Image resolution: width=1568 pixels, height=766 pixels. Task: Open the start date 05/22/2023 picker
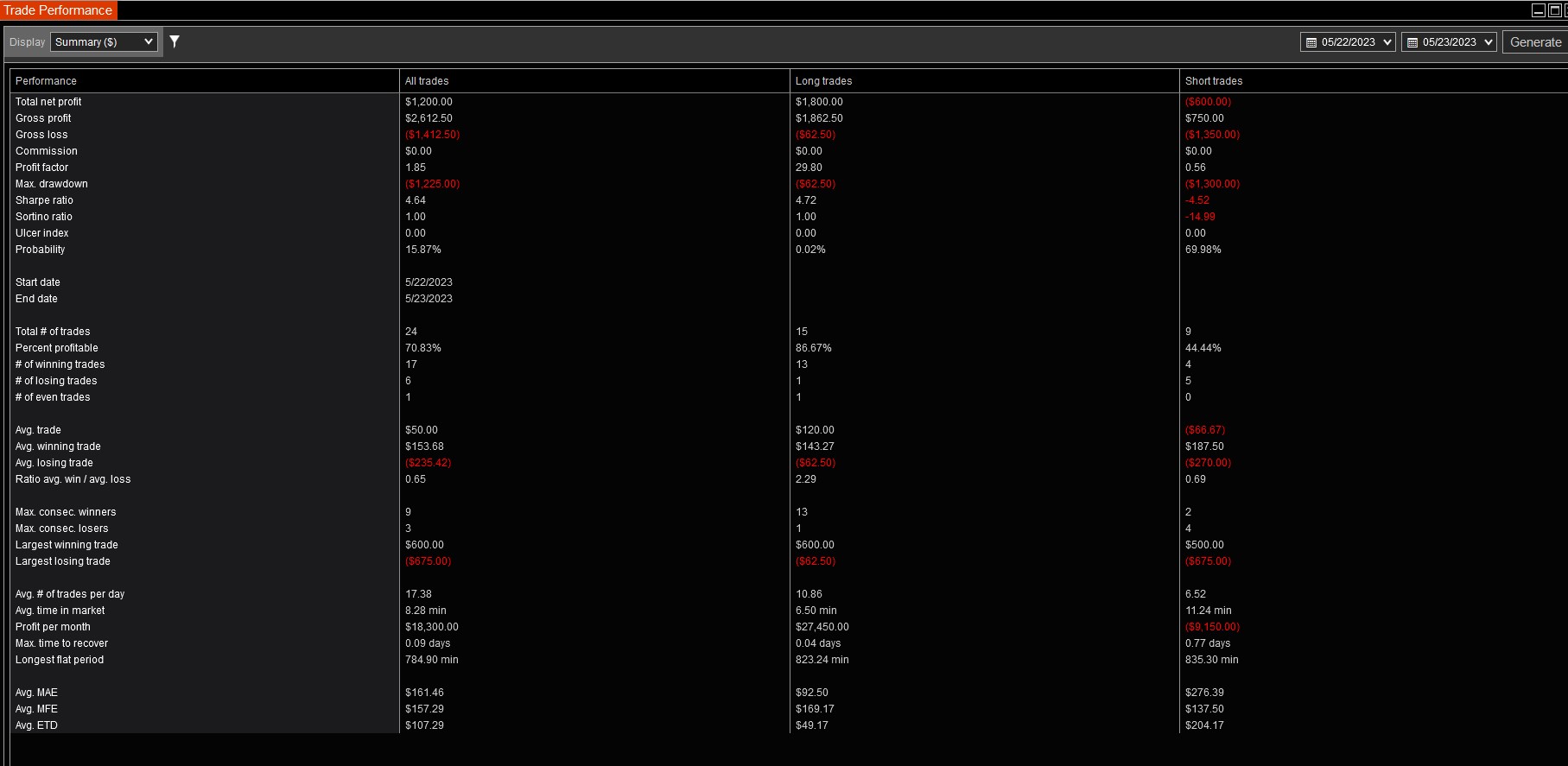click(x=1348, y=41)
